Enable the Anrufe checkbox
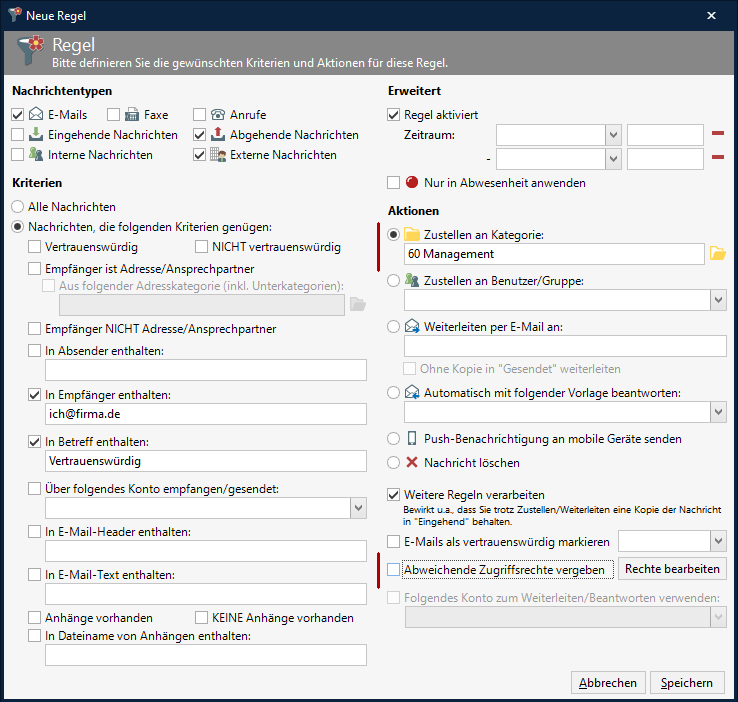Screen dimensions: 738x702 [x=200, y=114]
